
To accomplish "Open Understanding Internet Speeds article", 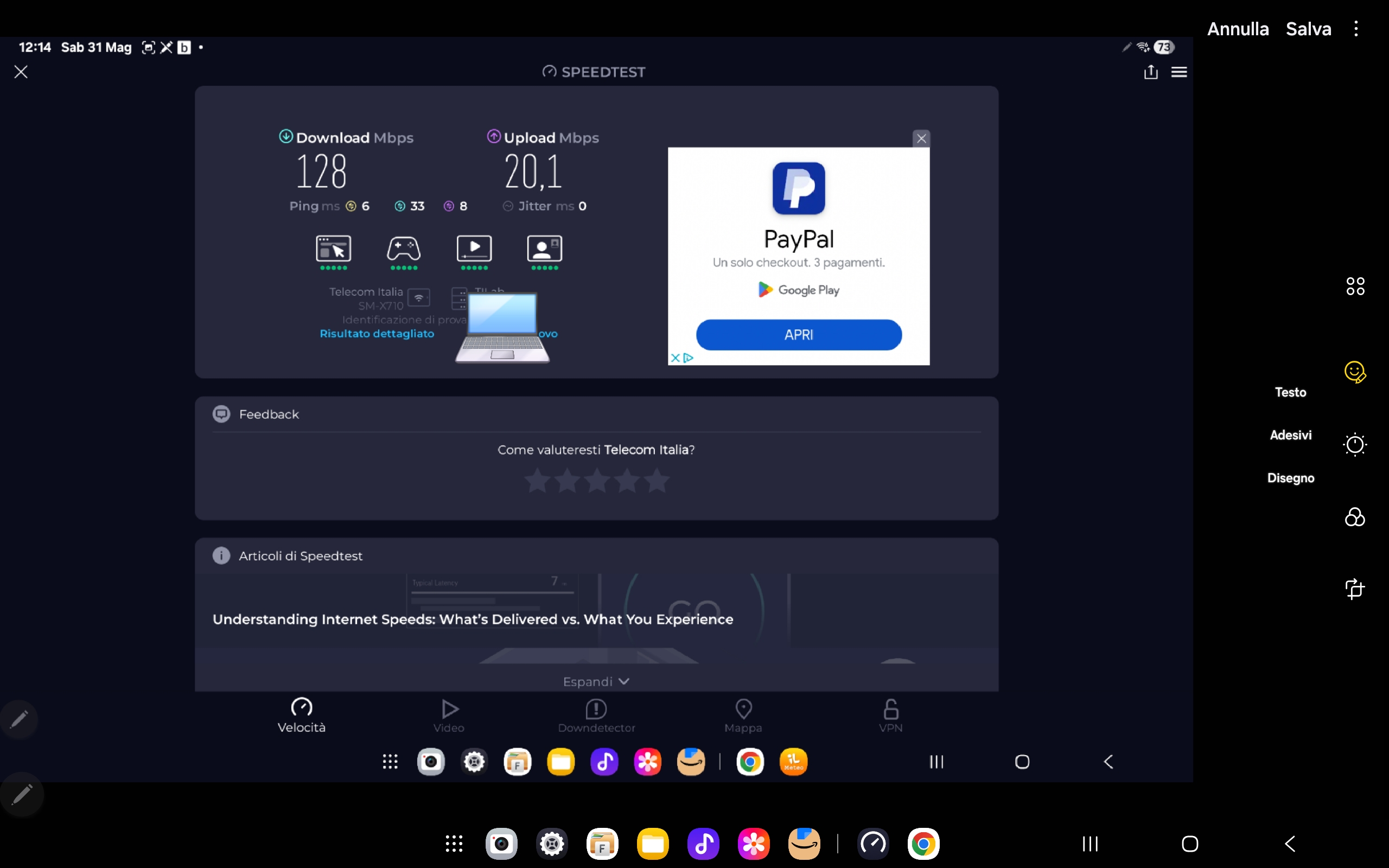I will click(473, 620).
